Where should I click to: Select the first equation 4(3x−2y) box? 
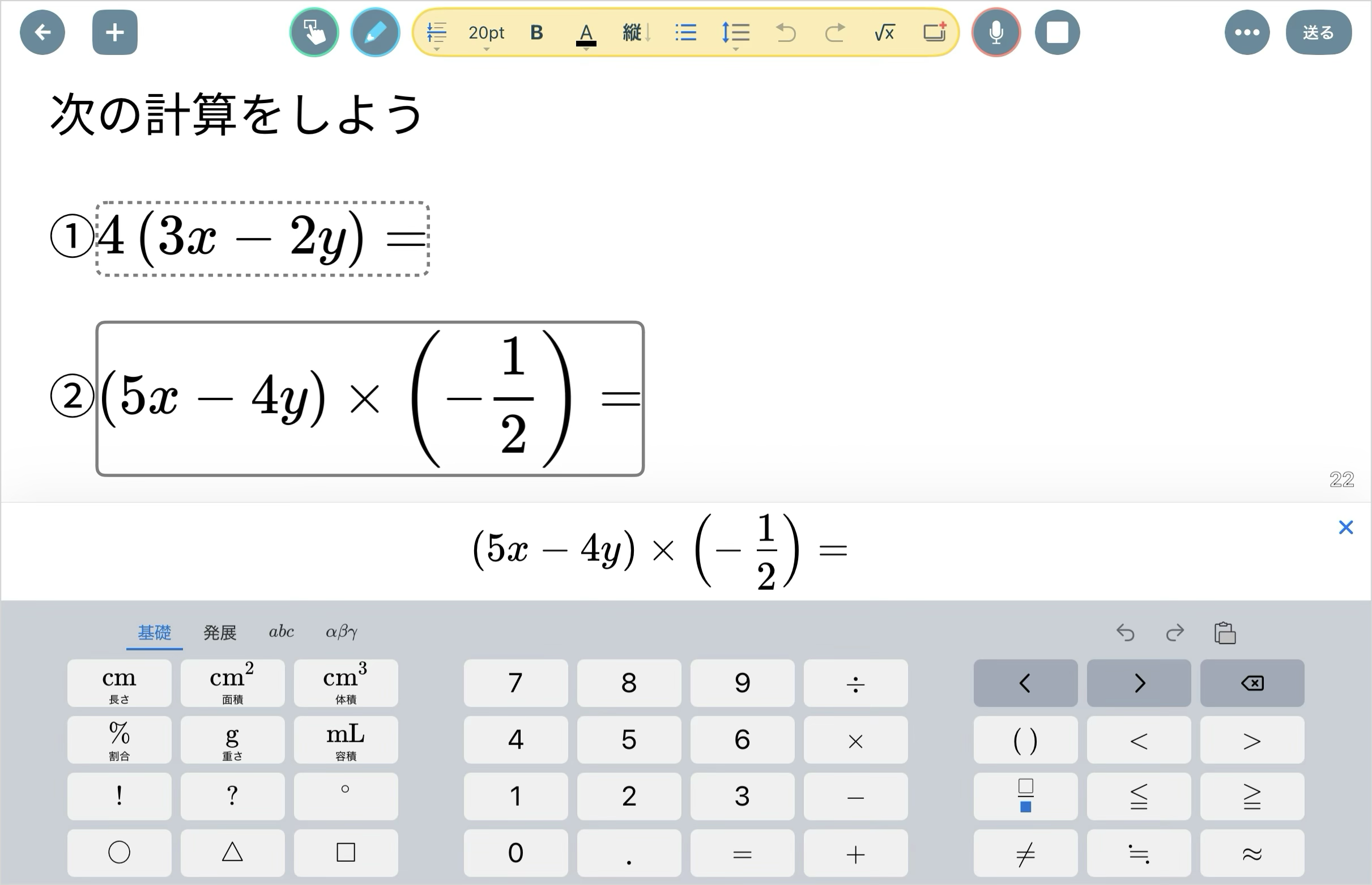pyautogui.click(x=262, y=239)
